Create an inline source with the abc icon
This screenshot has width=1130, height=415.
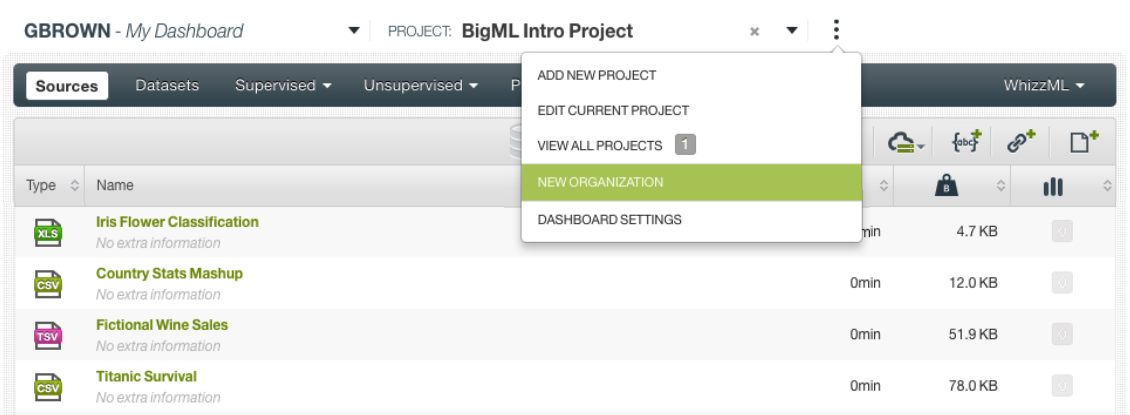pos(966,143)
